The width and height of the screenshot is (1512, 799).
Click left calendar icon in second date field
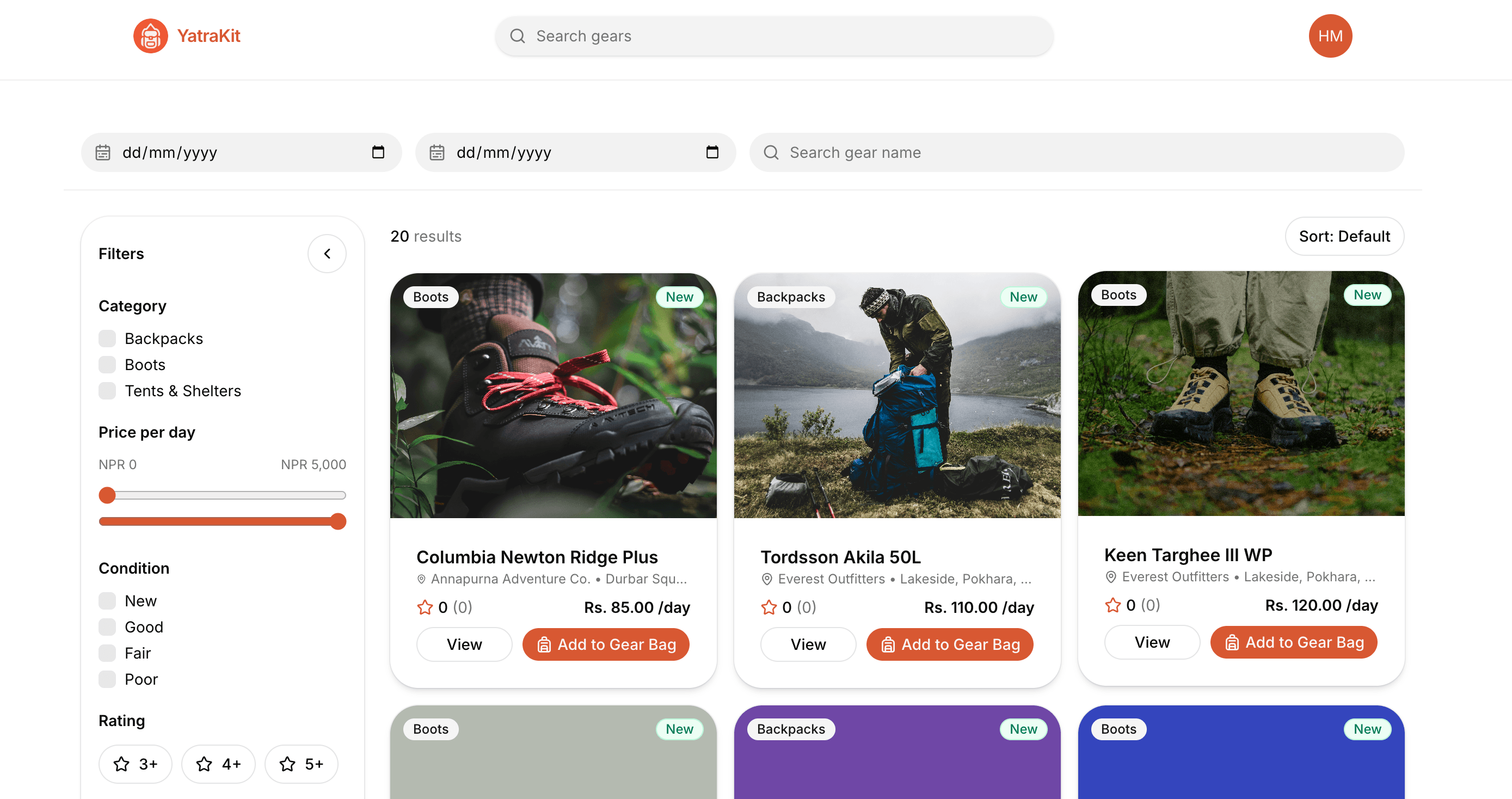tap(437, 152)
